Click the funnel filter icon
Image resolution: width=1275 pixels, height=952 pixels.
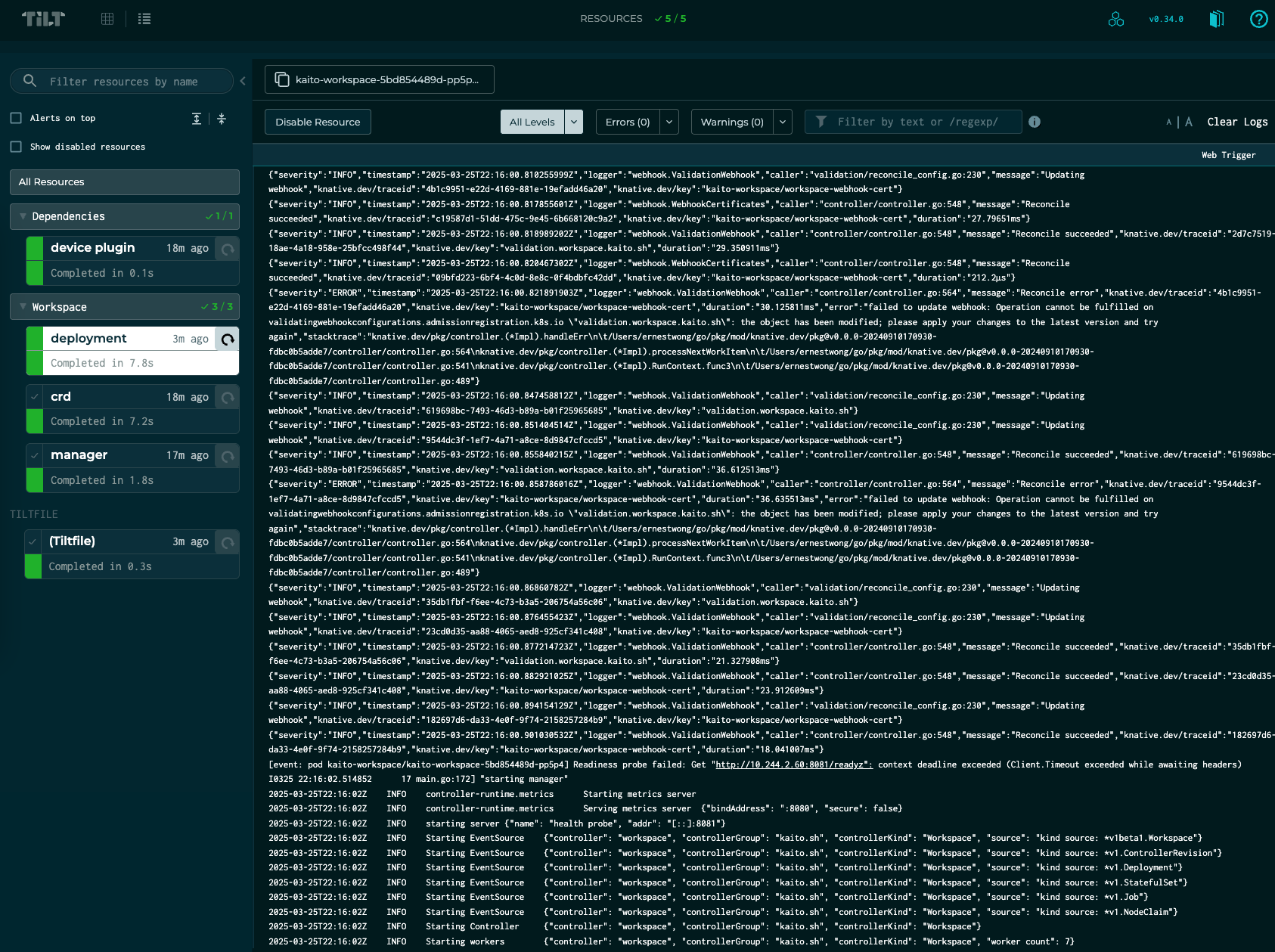[x=821, y=122]
